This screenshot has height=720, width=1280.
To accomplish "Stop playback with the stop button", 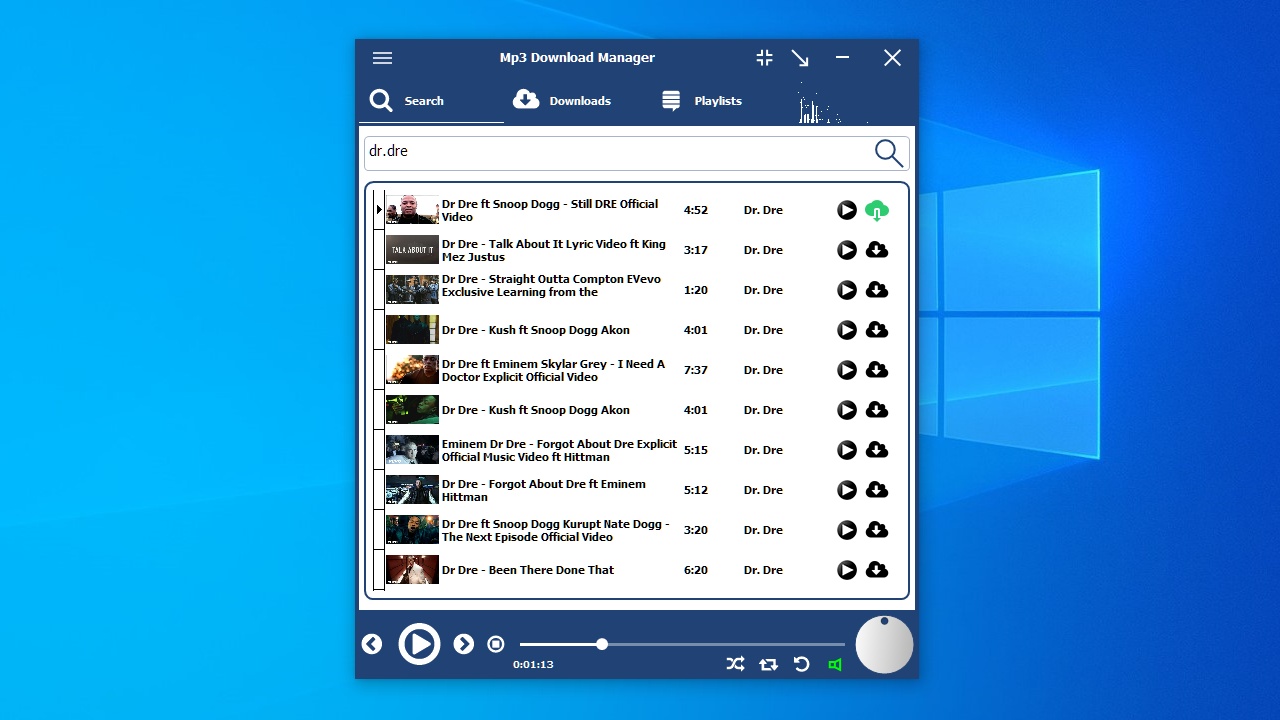I will tap(496, 644).
